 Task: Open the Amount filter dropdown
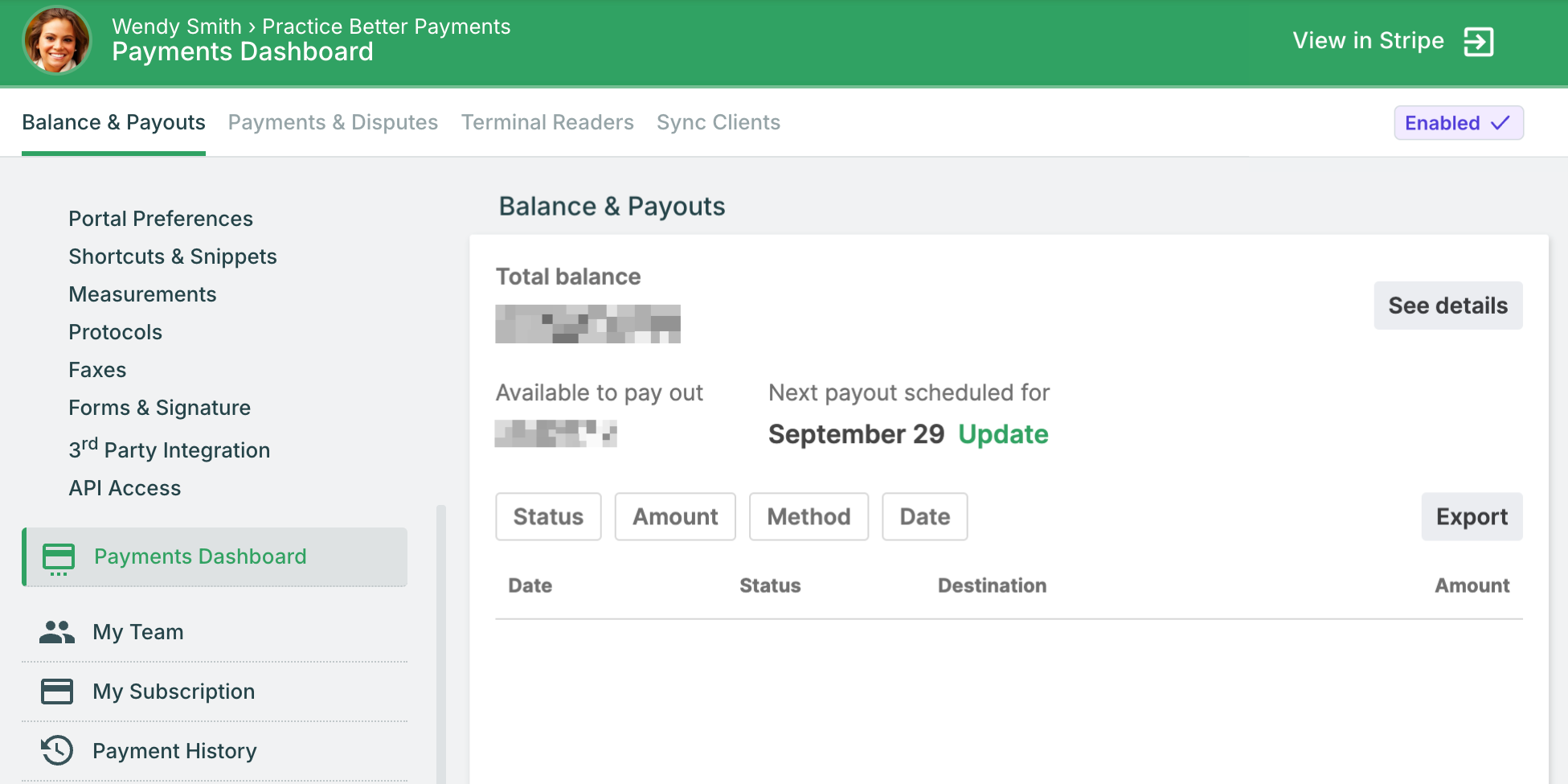tap(675, 517)
